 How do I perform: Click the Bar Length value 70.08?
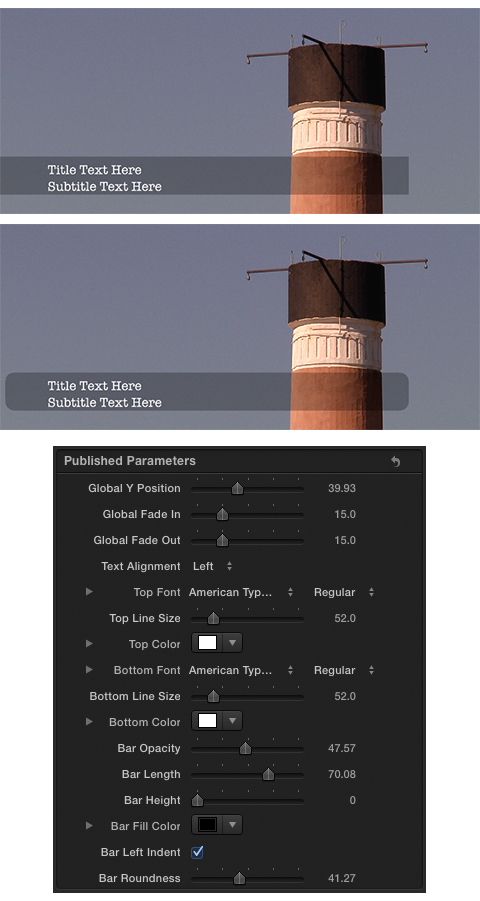(x=342, y=775)
